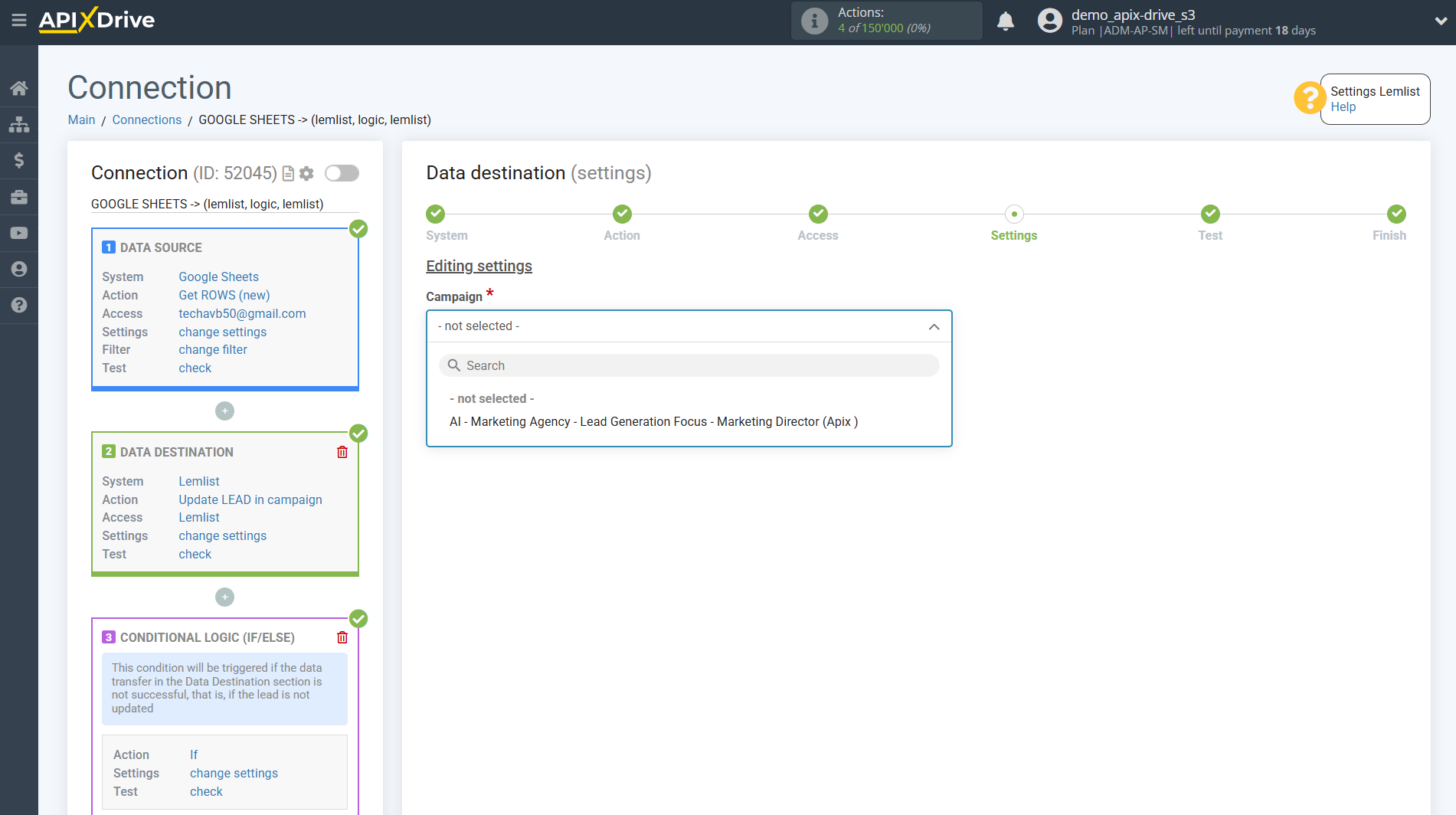Change settings of Data Destination

[222, 535]
